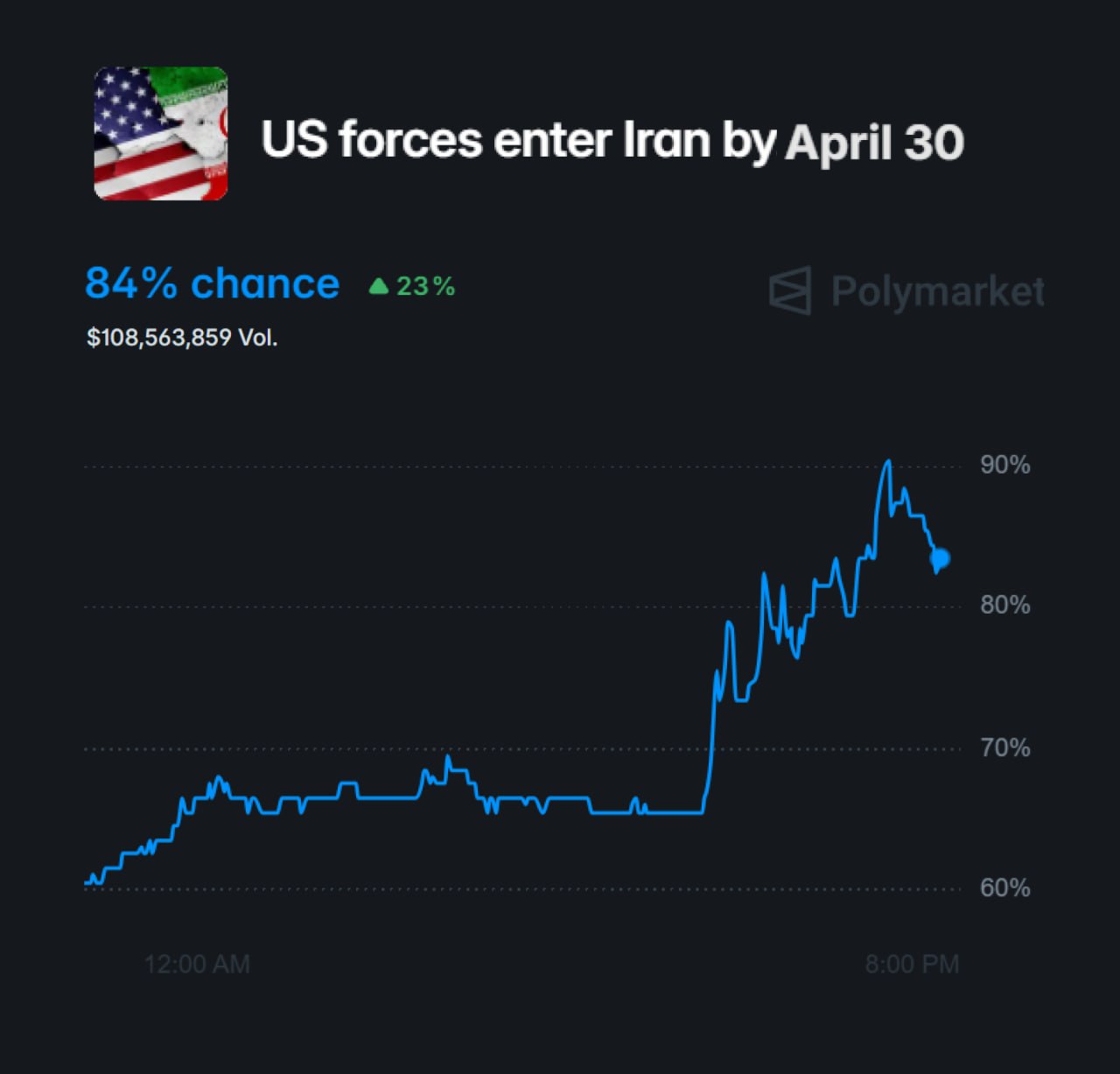Click the chart line's starting point near 60%
The width and height of the screenshot is (1120, 1074).
[87, 882]
